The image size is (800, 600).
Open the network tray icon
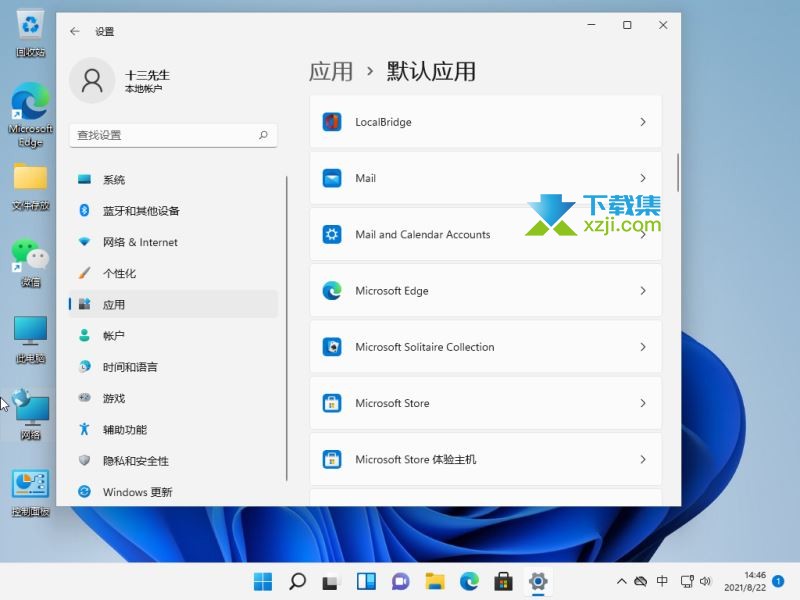tap(687, 581)
